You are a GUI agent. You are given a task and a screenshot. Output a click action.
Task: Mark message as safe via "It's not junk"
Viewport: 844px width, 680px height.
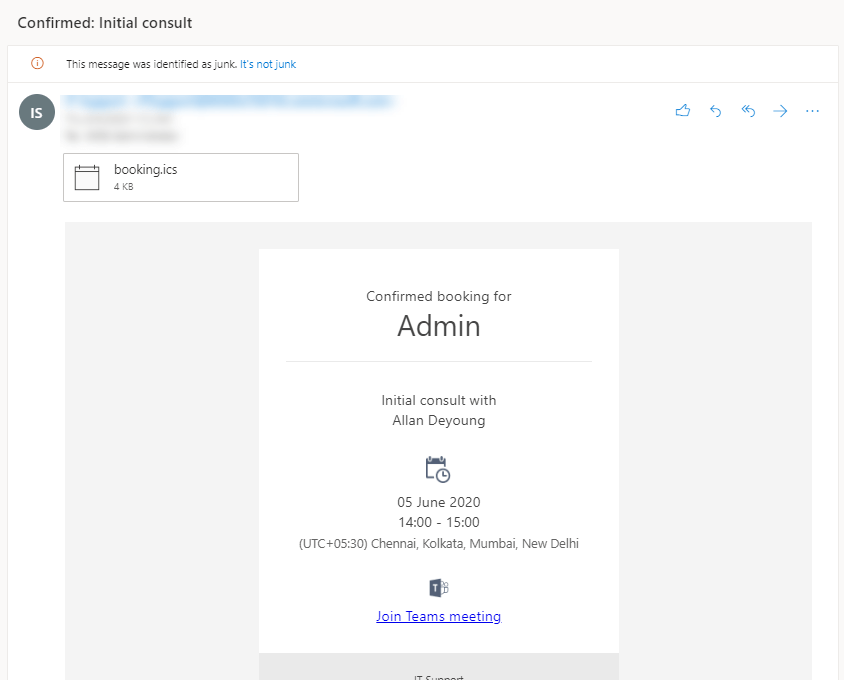(x=268, y=64)
